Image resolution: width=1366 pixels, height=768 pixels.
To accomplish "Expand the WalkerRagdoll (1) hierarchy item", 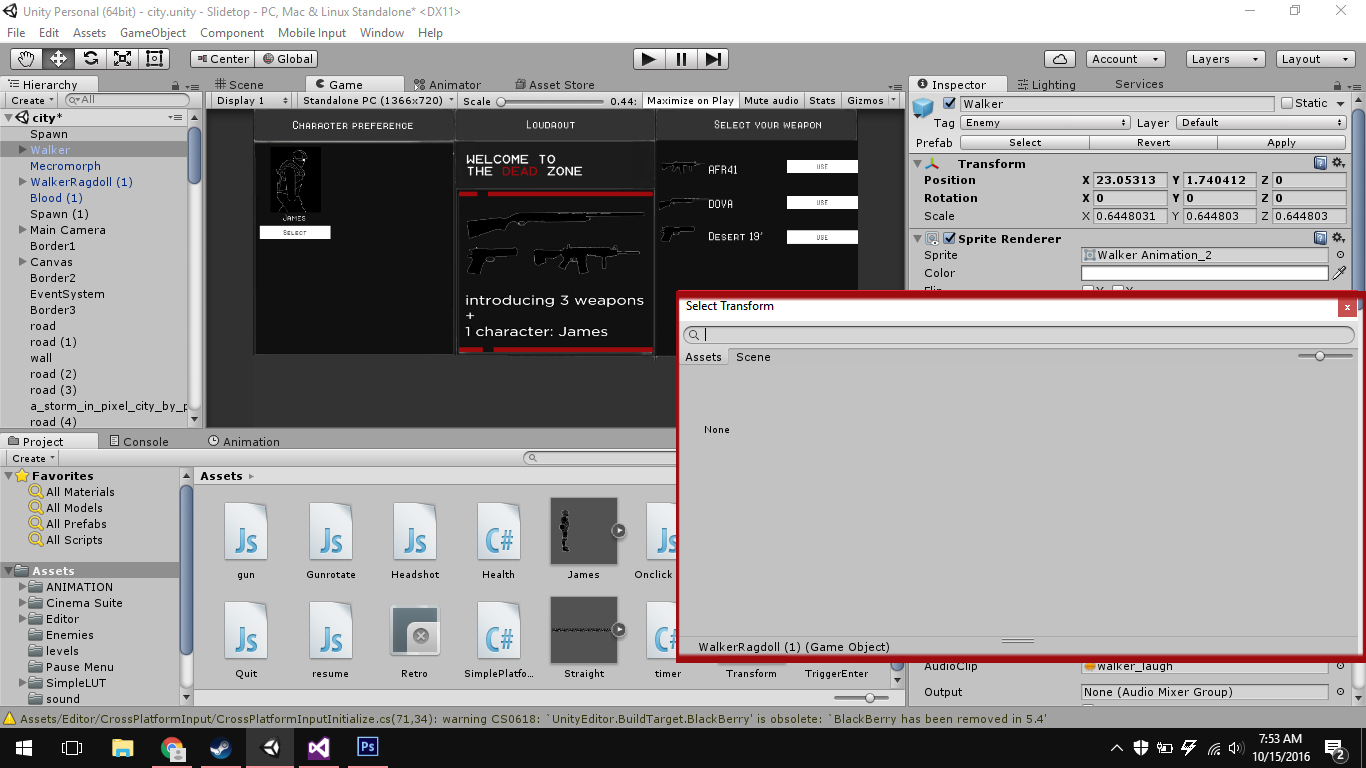I will (x=23, y=182).
